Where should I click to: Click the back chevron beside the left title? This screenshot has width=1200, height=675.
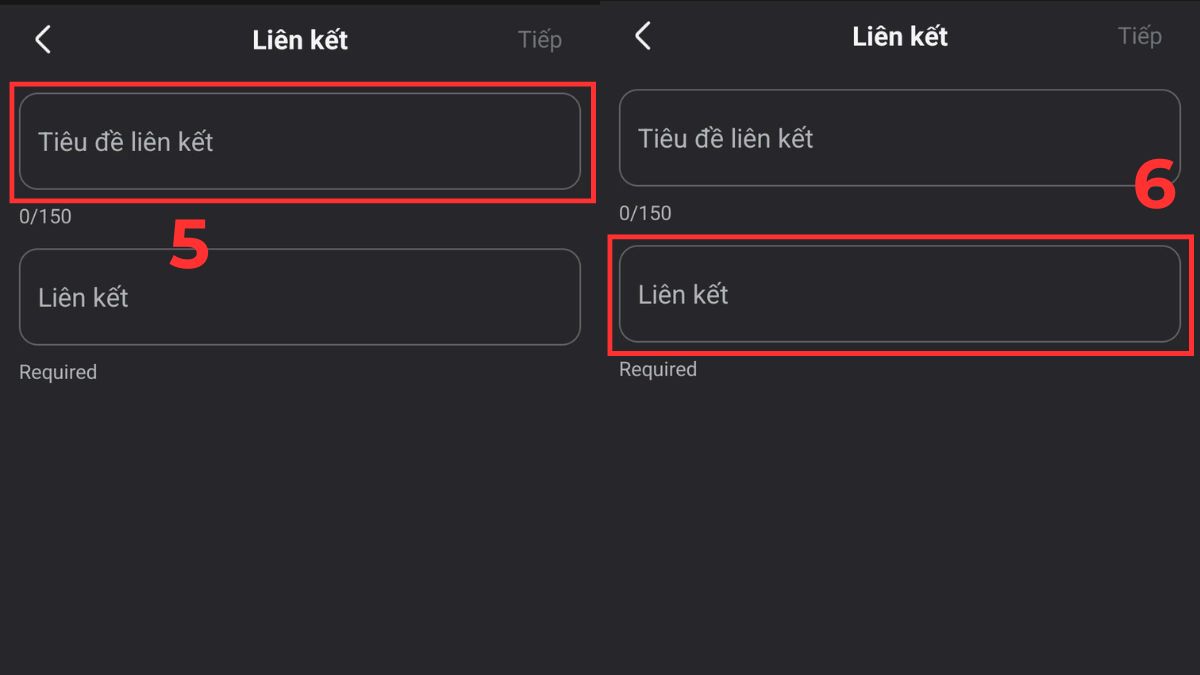click(42, 39)
